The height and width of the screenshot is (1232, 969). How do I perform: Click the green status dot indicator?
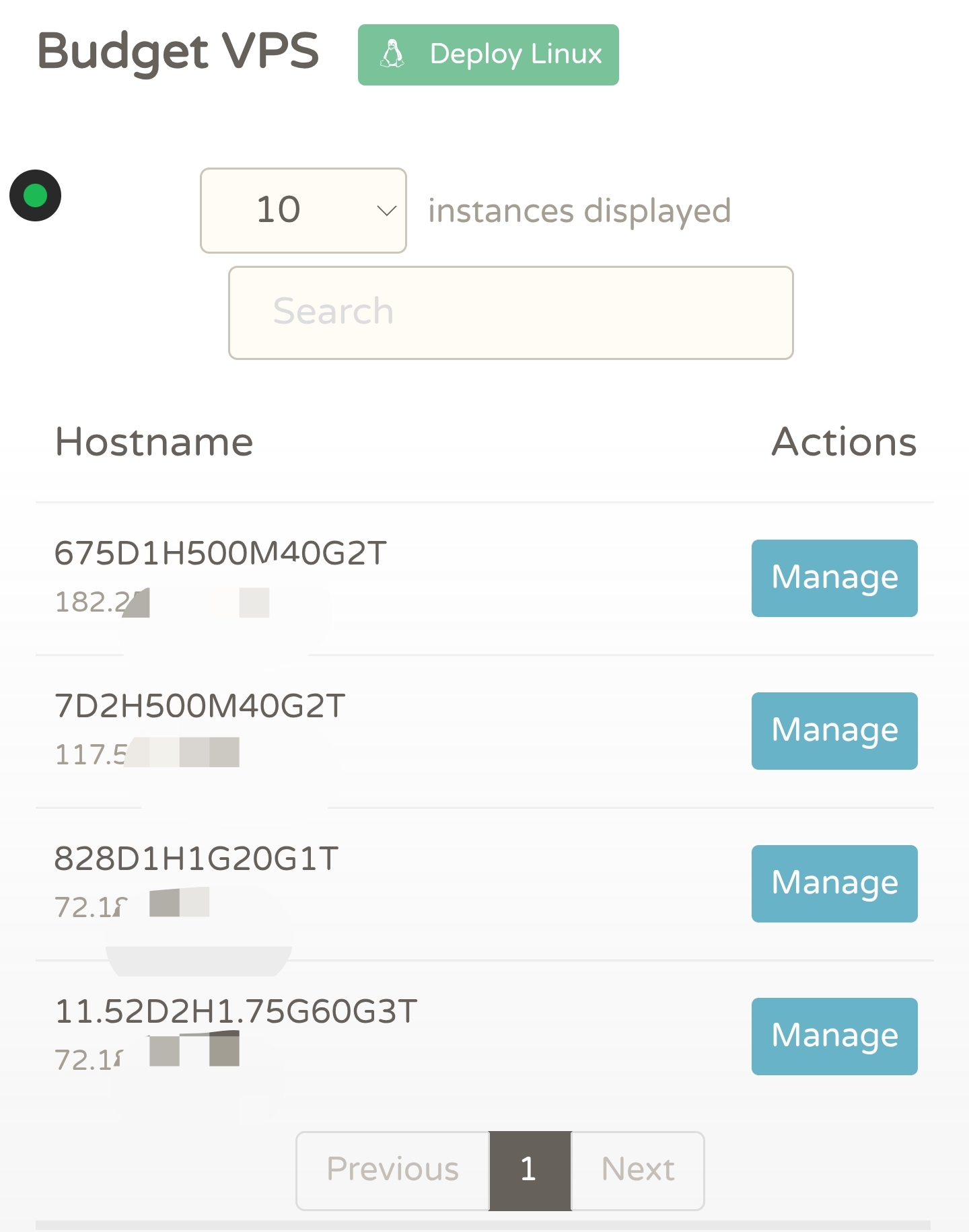35,196
